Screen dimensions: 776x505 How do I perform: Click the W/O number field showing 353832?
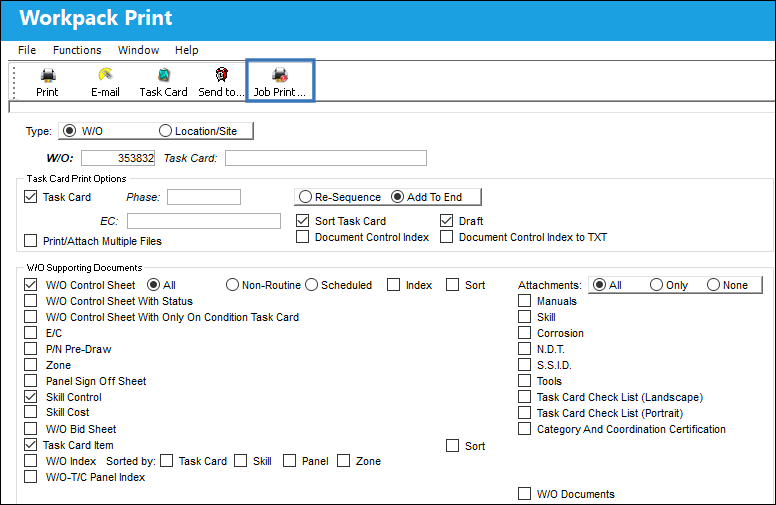pyautogui.click(x=118, y=158)
